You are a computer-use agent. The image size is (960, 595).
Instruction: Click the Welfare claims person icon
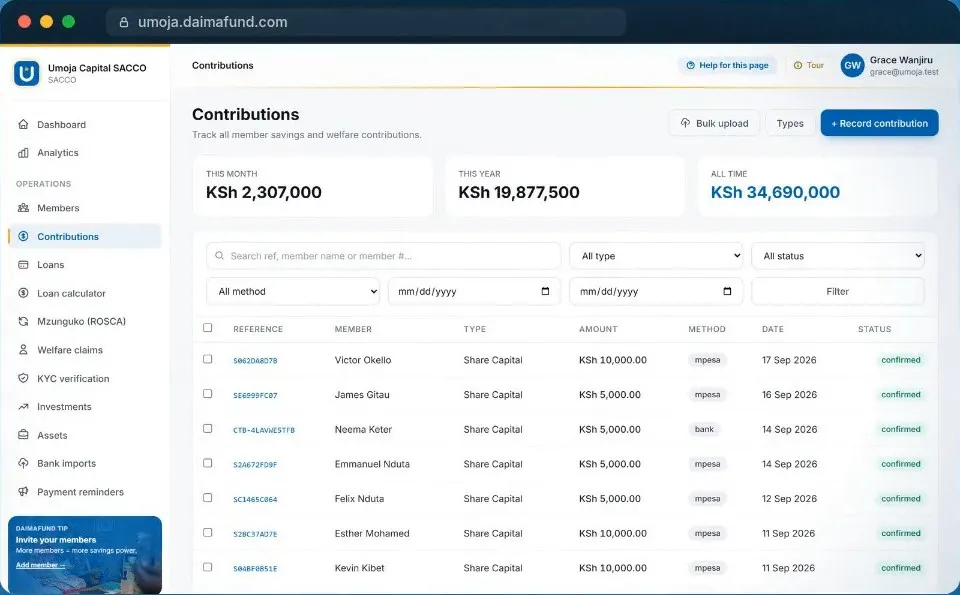click(x=23, y=350)
